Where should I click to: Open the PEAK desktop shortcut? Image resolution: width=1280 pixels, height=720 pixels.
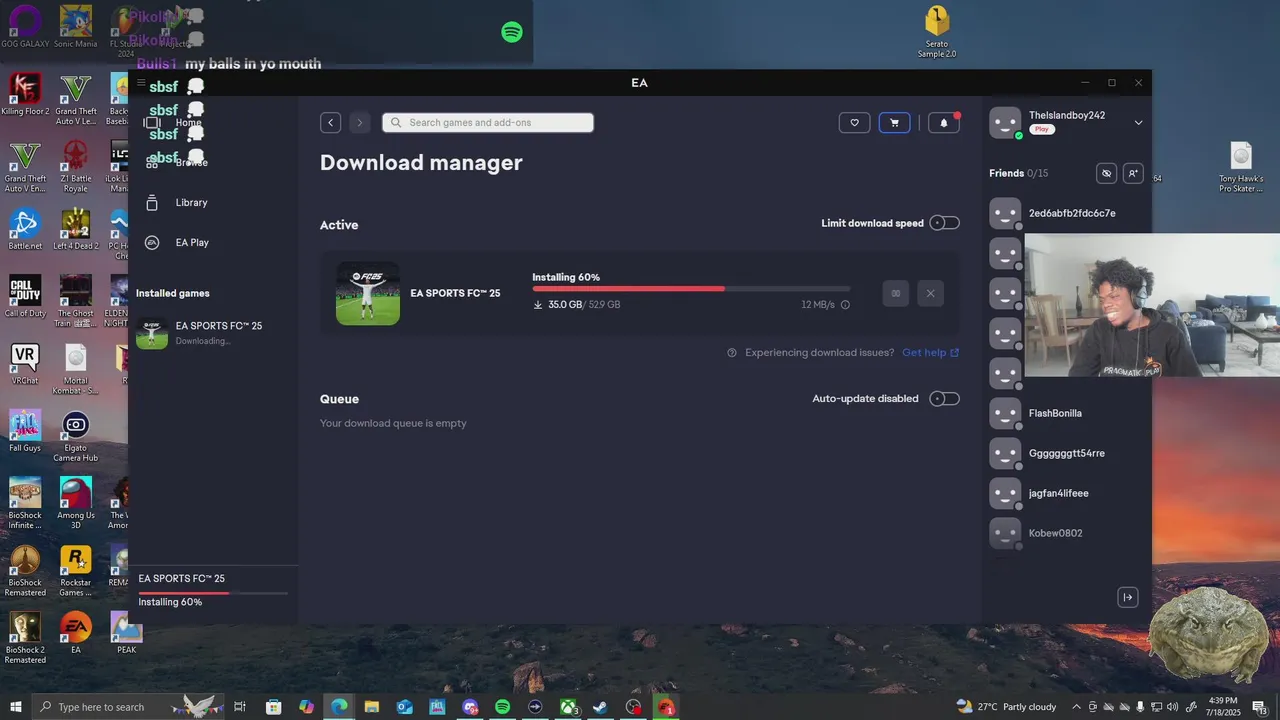point(126,633)
